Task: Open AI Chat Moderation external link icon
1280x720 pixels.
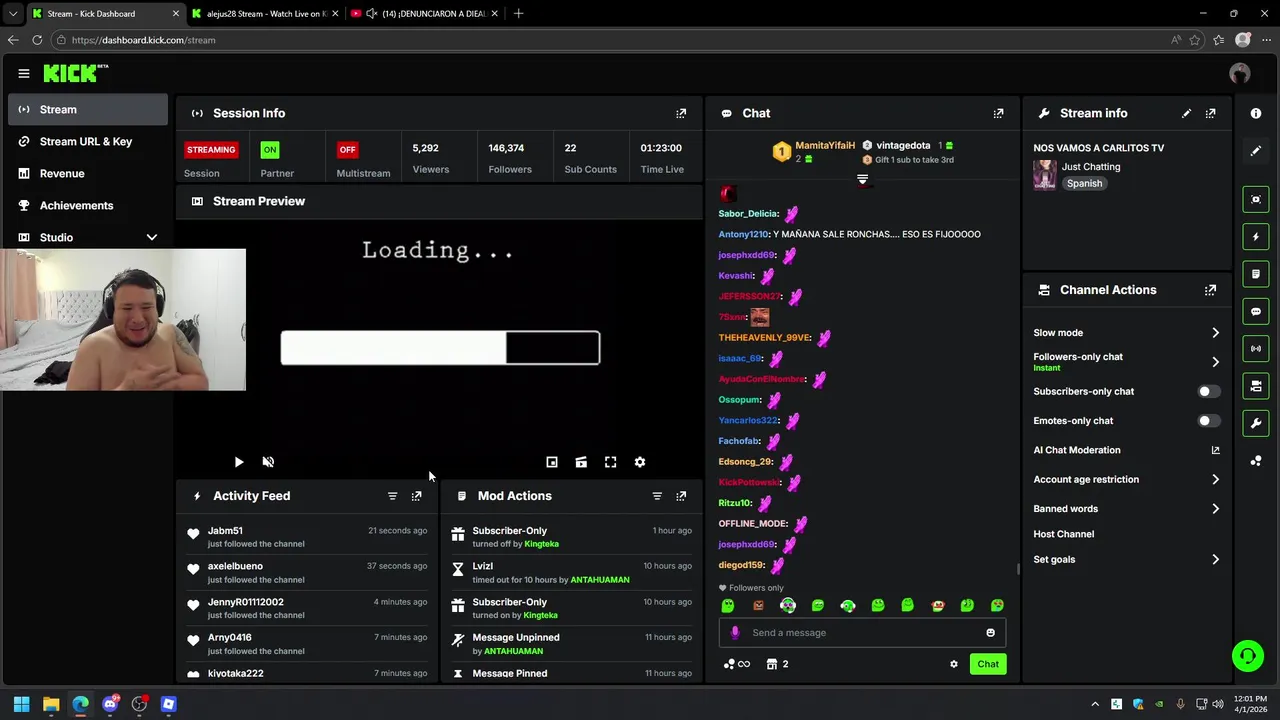Action: (1215, 450)
